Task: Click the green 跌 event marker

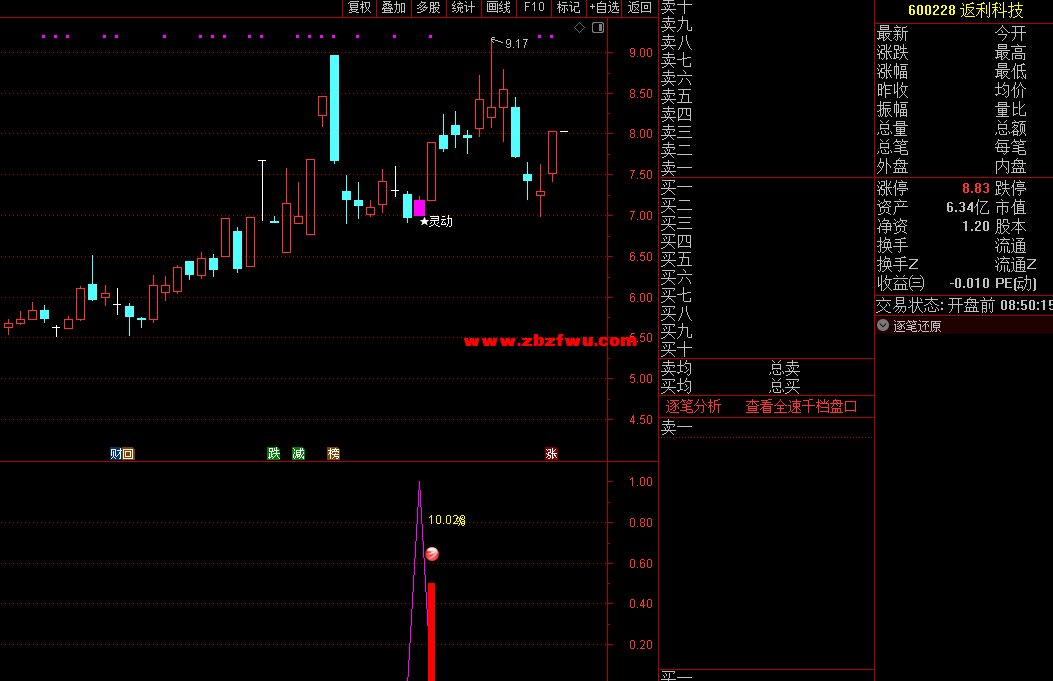Action: pos(273,454)
